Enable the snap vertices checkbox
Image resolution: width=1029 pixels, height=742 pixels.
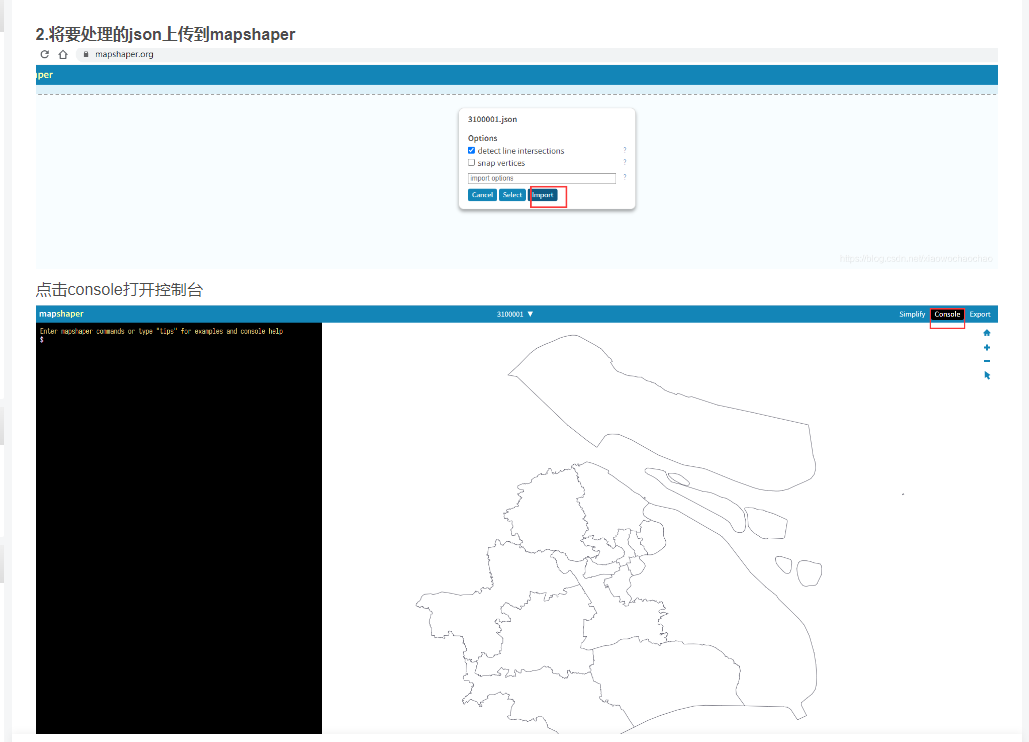471,163
